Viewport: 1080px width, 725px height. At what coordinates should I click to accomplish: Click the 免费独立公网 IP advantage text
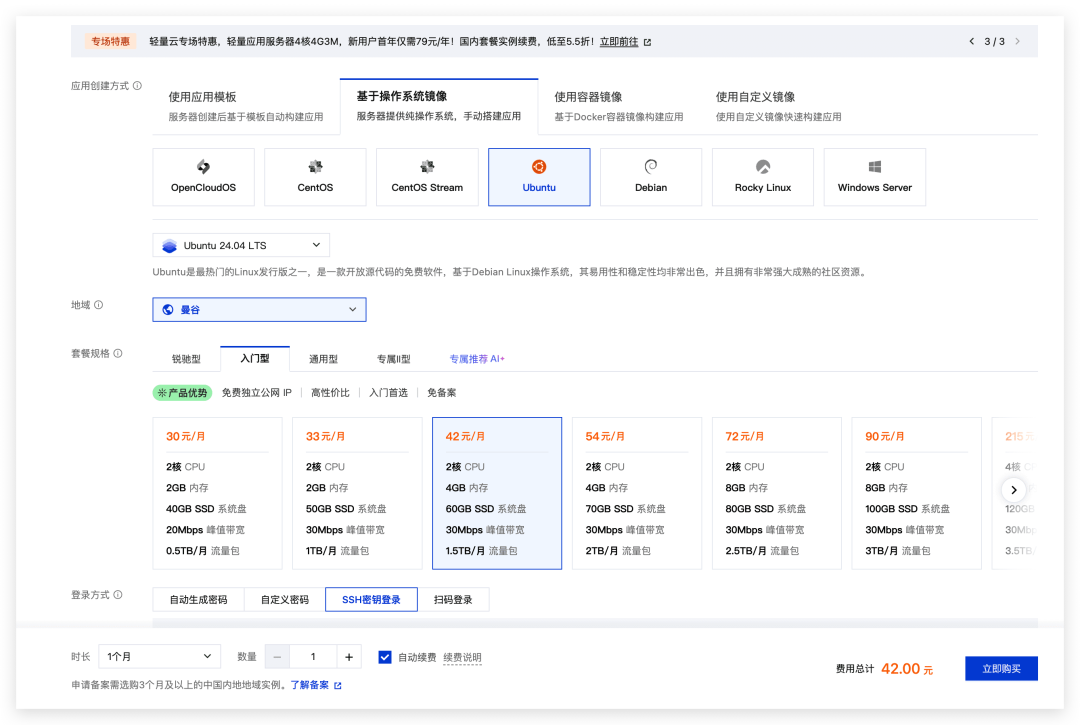[x=256, y=392]
